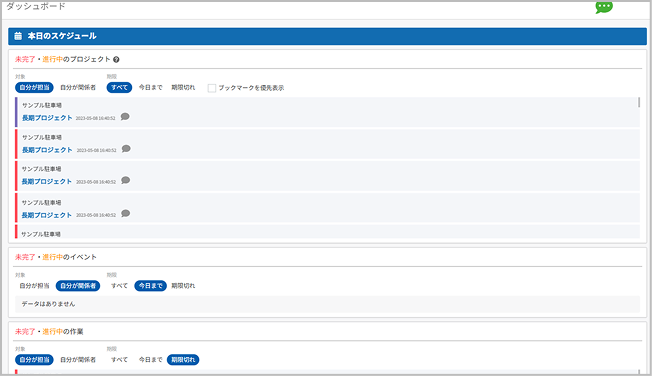The width and height of the screenshot is (652, 376).
Task: Open comment bubble on first 長期プロジェクト row
Action: pos(125,116)
